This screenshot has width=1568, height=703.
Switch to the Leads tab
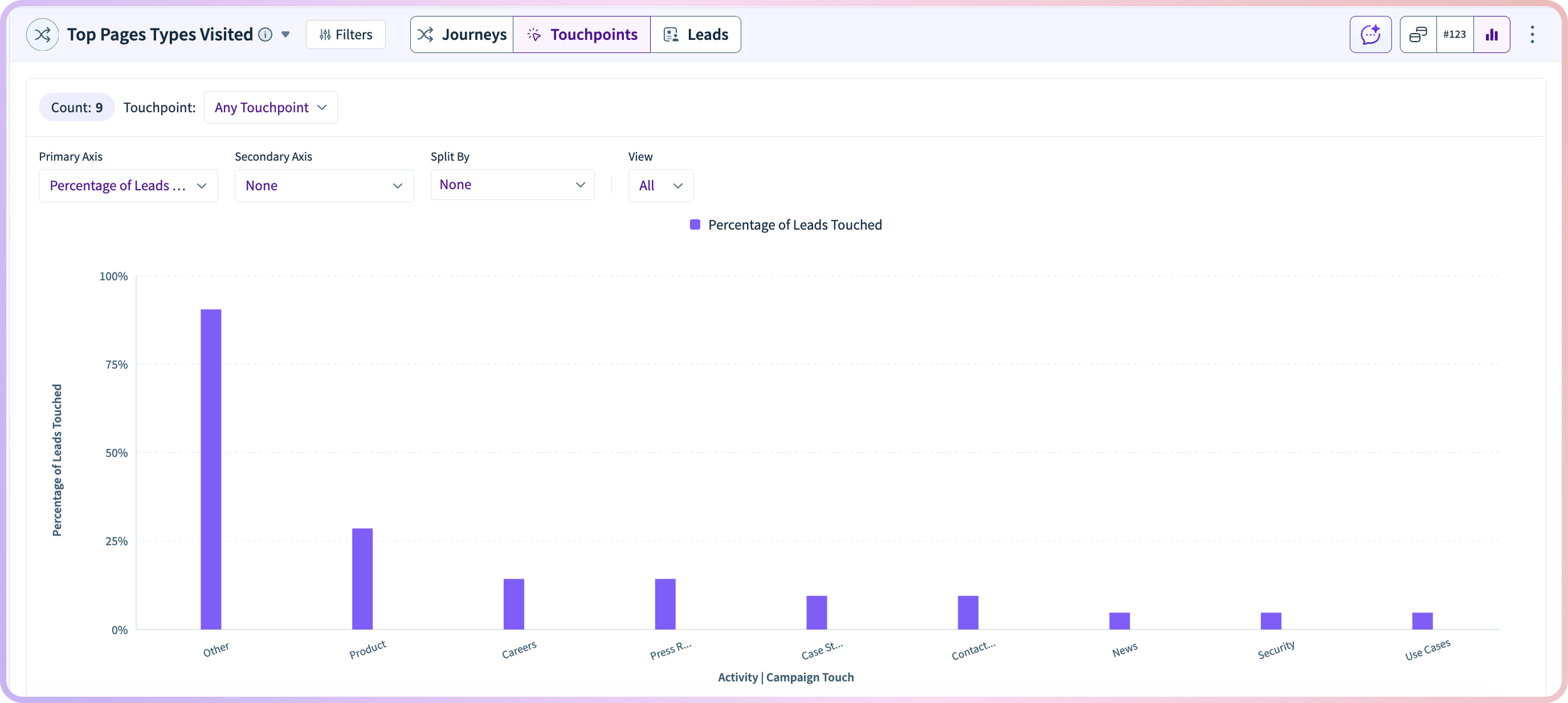click(x=695, y=35)
